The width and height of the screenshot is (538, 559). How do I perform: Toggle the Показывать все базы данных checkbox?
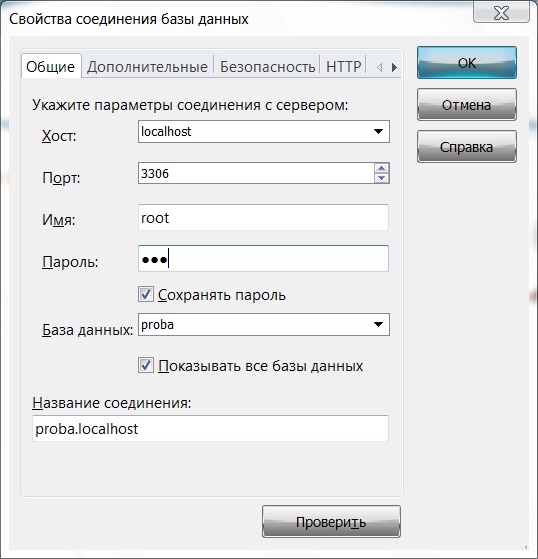(145, 365)
